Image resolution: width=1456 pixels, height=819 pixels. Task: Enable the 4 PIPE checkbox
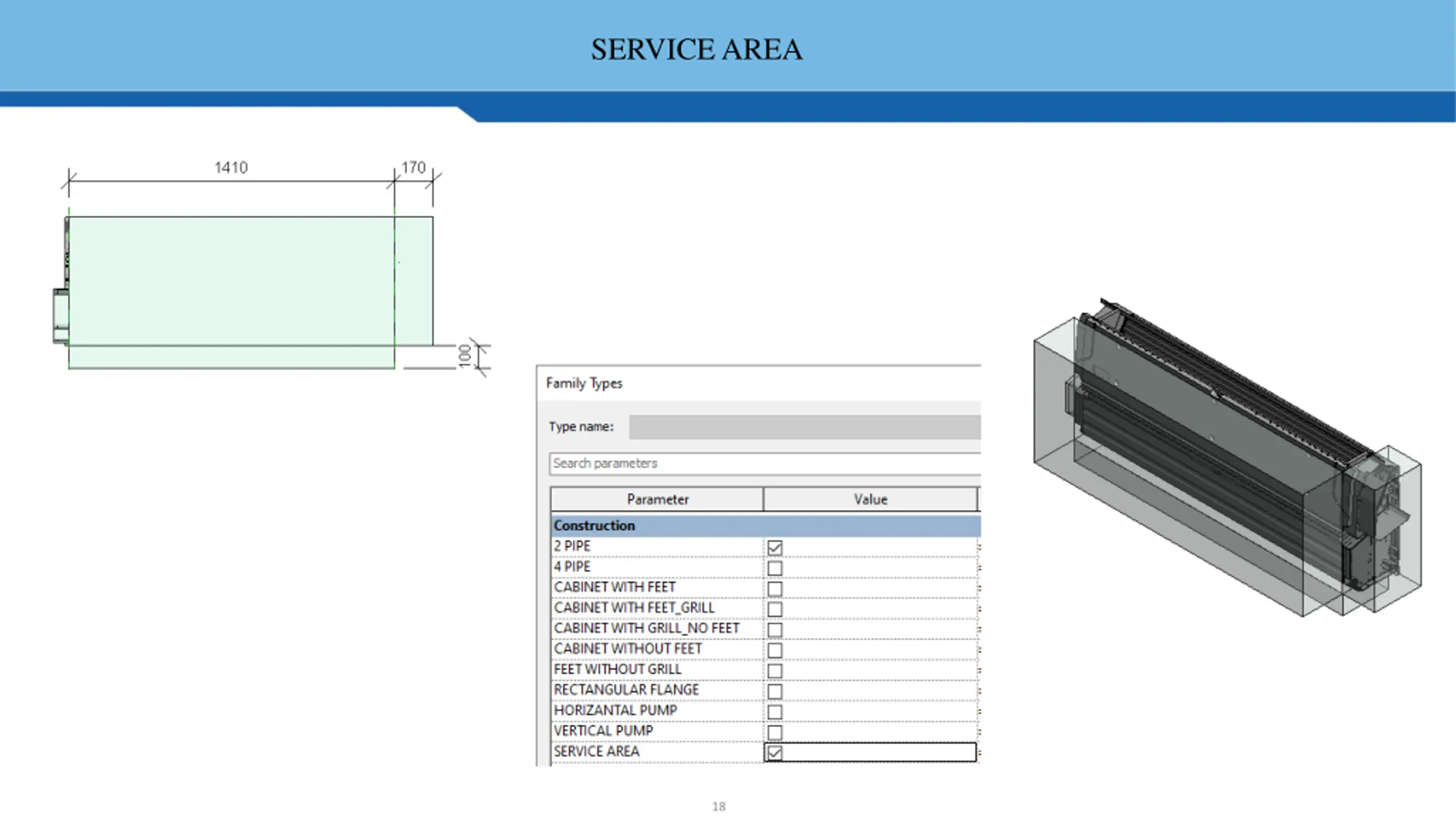click(x=775, y=568)
